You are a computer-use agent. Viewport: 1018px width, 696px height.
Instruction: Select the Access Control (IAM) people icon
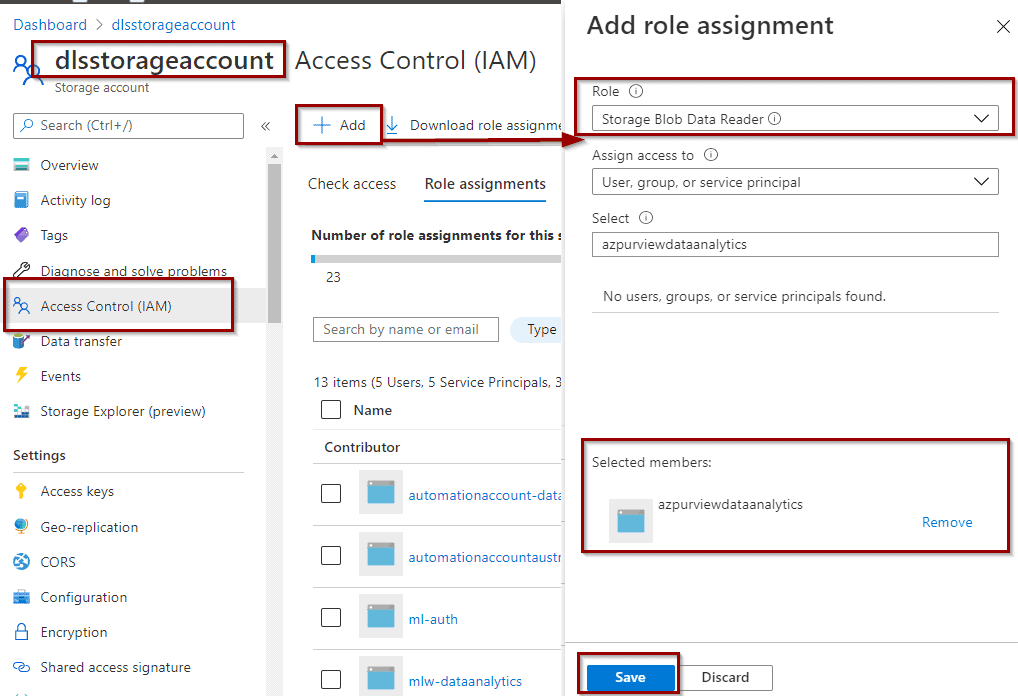pyautogui.click(x=21, y=306)
